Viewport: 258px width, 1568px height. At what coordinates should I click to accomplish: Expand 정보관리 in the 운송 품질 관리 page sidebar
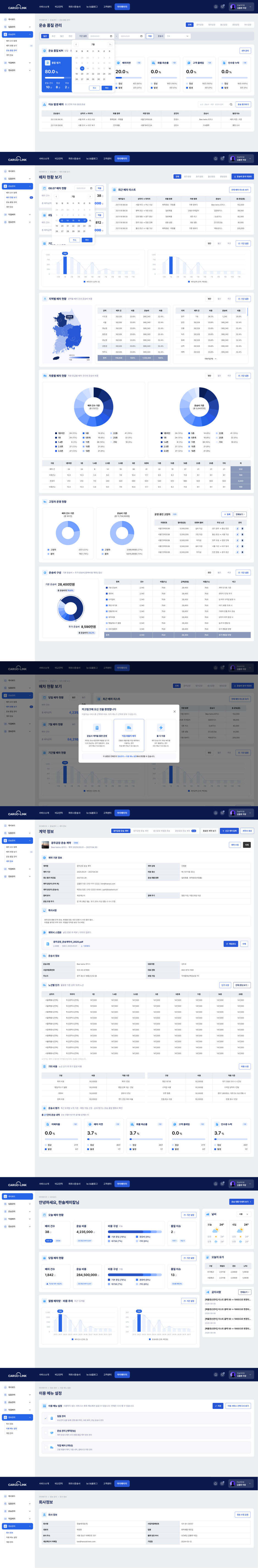point(17,70)
